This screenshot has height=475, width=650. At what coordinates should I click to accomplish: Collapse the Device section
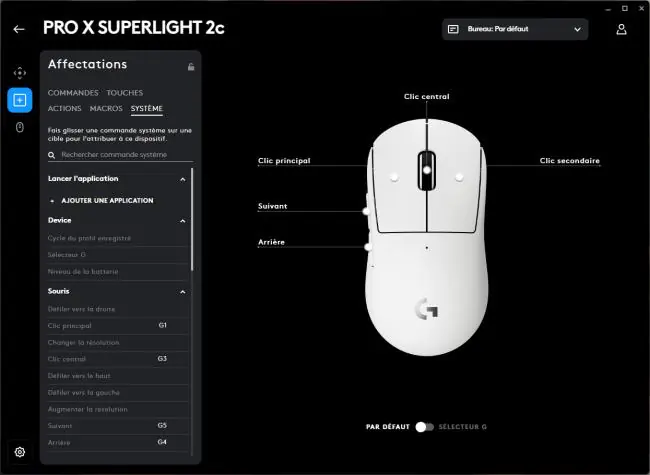tap(182, 221)
